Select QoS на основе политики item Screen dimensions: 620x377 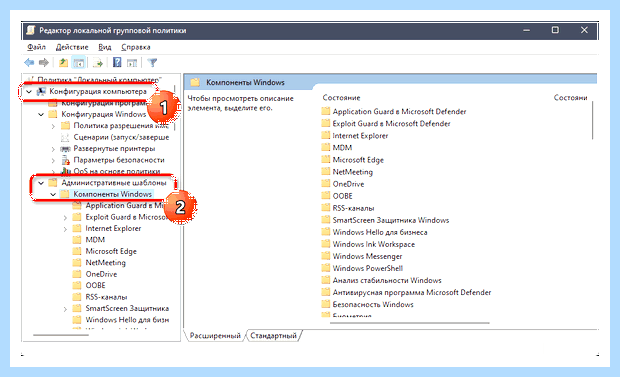[117, 171]
